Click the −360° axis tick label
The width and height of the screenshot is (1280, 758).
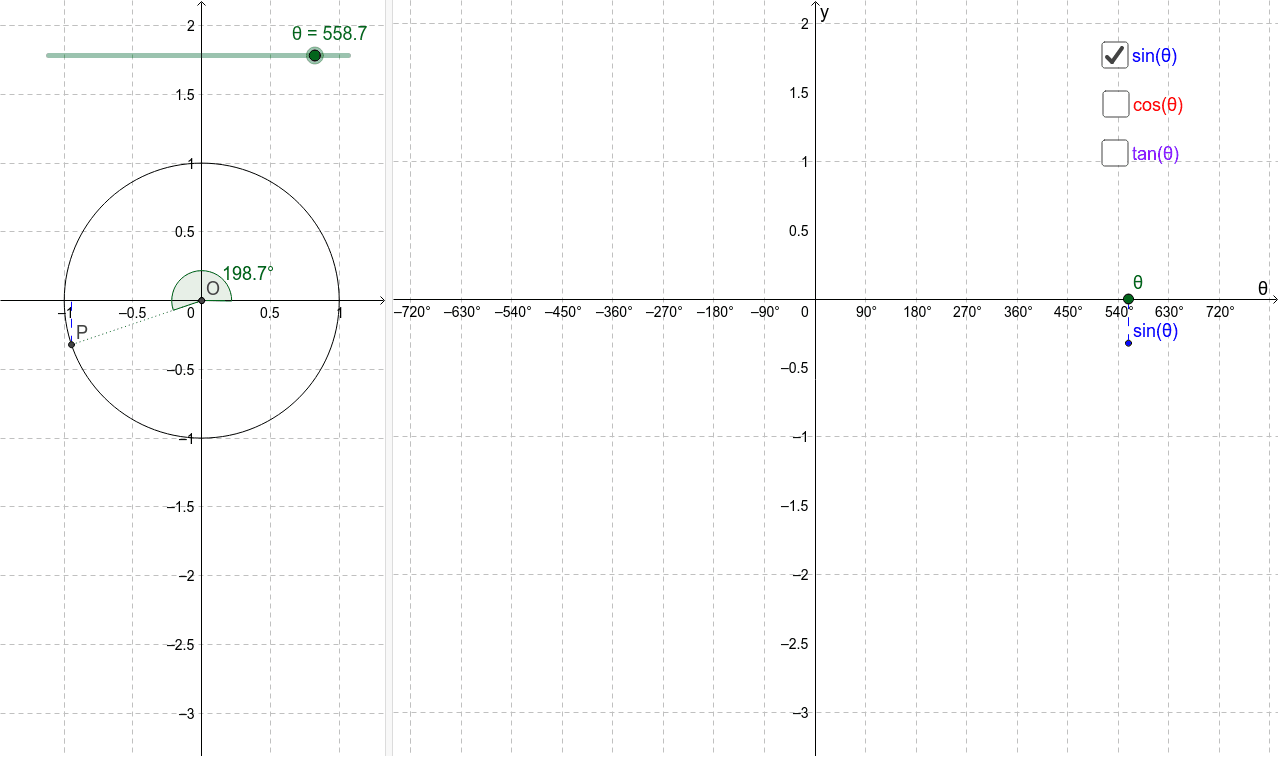614,312
